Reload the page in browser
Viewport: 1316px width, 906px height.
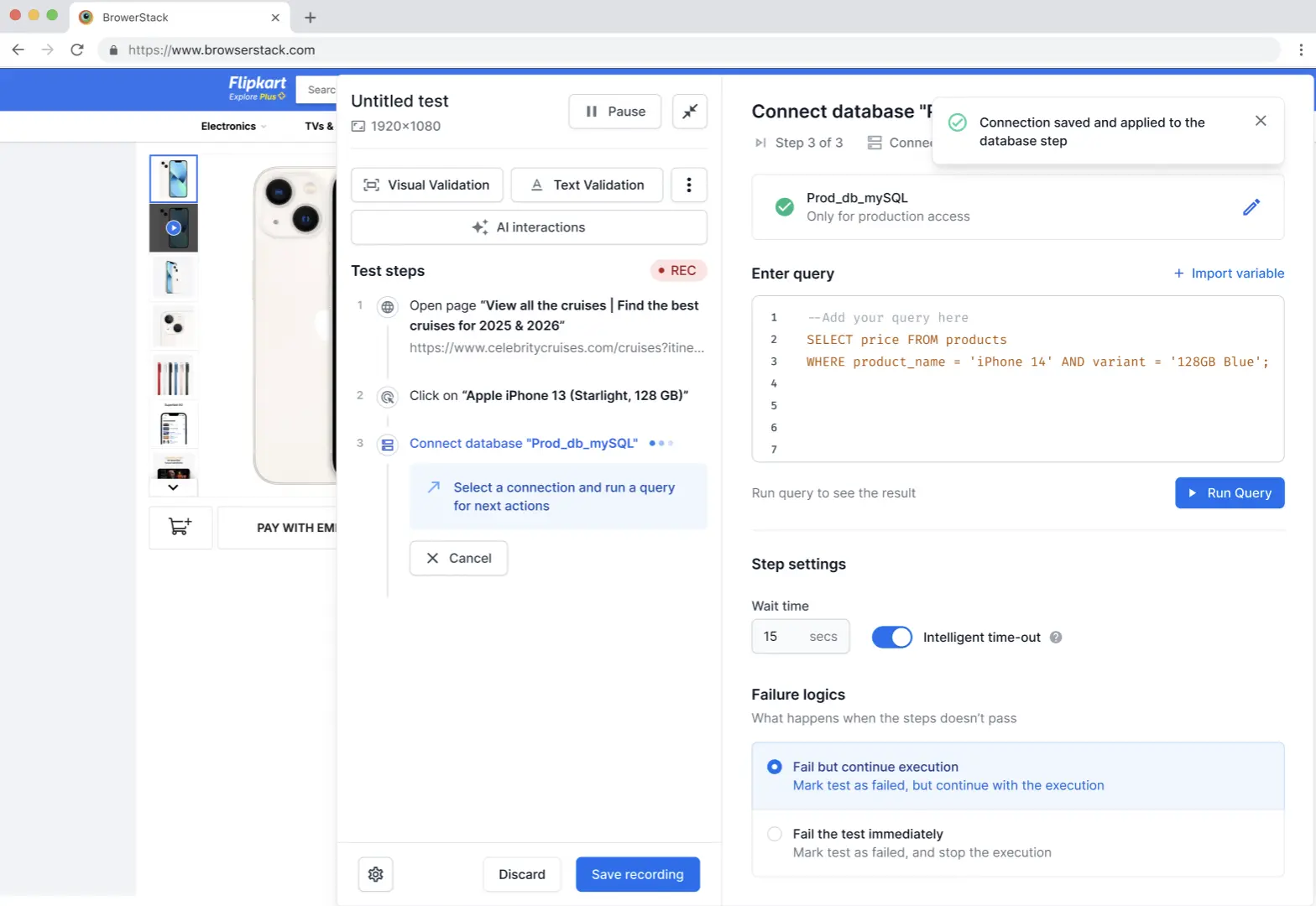(x=77, y=50)
